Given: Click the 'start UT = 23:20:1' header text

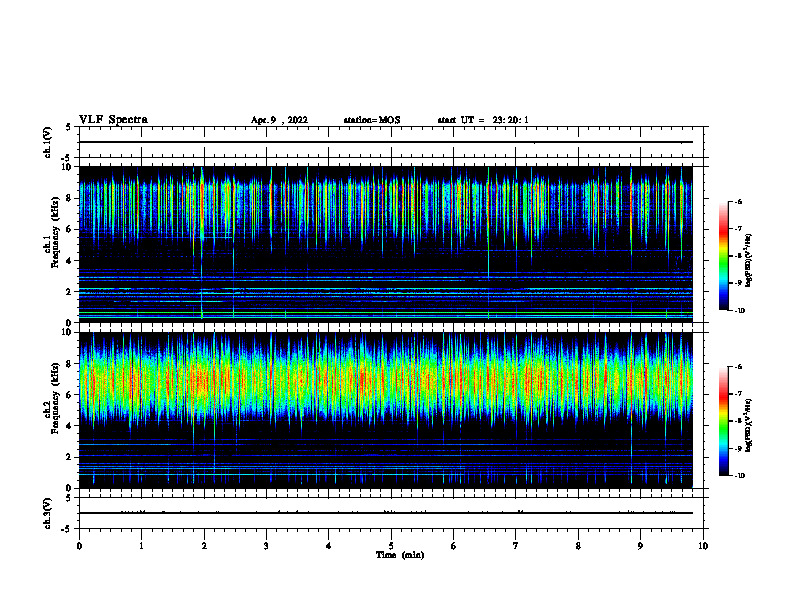Looking at the screenshot, I should 483,120.
